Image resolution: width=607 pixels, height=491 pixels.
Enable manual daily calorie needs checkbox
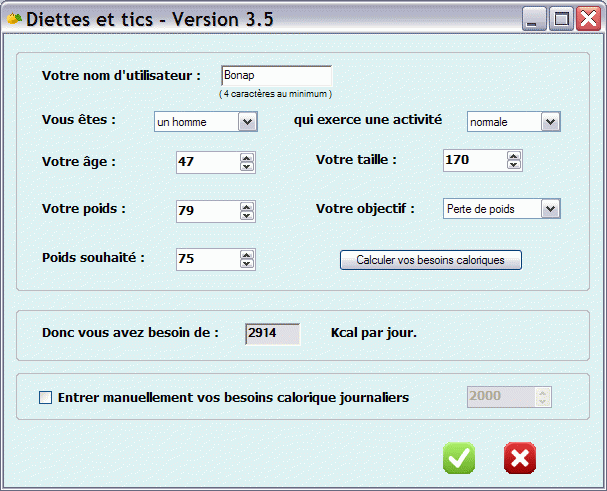45,397
